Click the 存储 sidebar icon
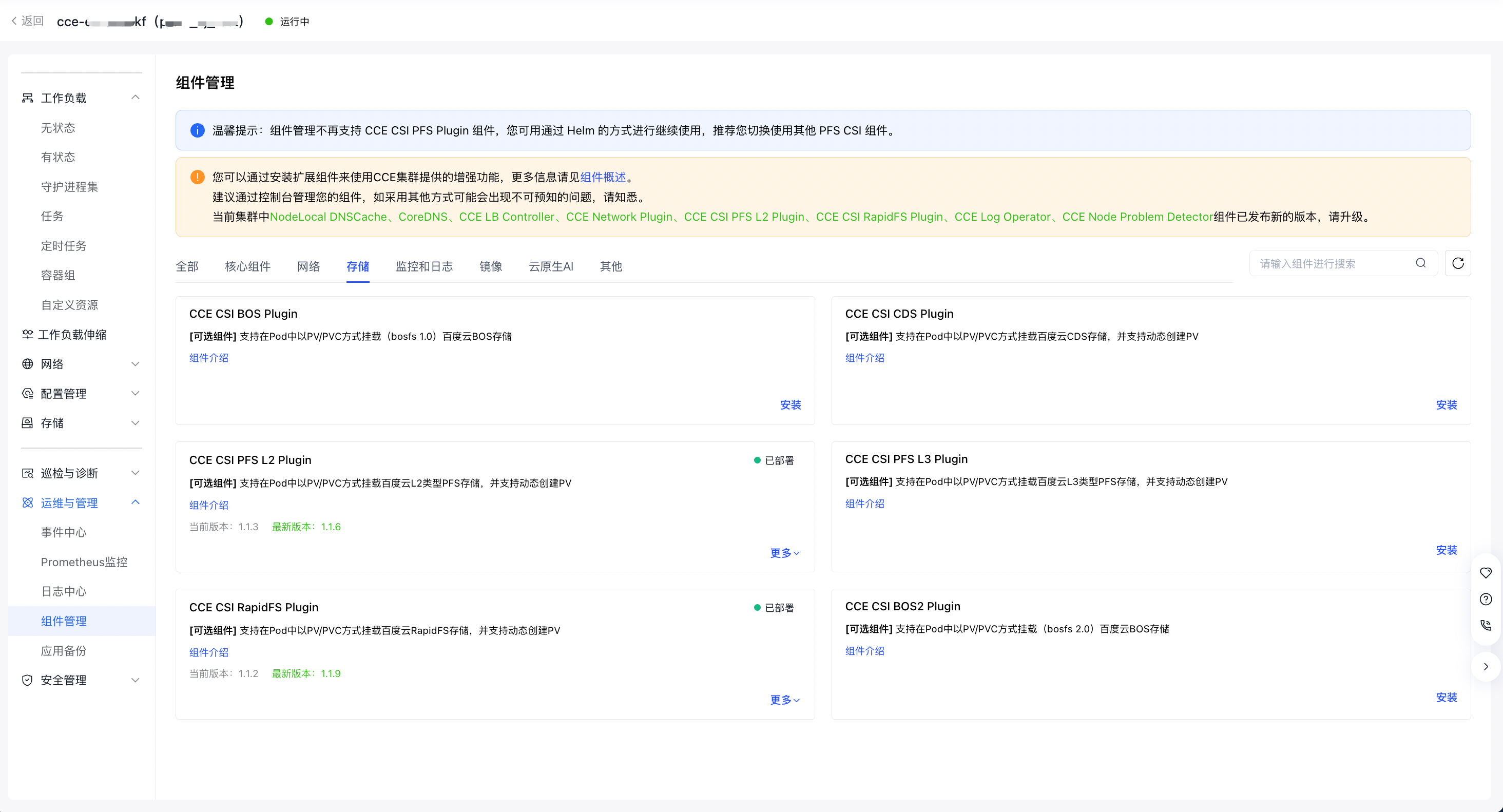1503x812 pixels. 27,423
